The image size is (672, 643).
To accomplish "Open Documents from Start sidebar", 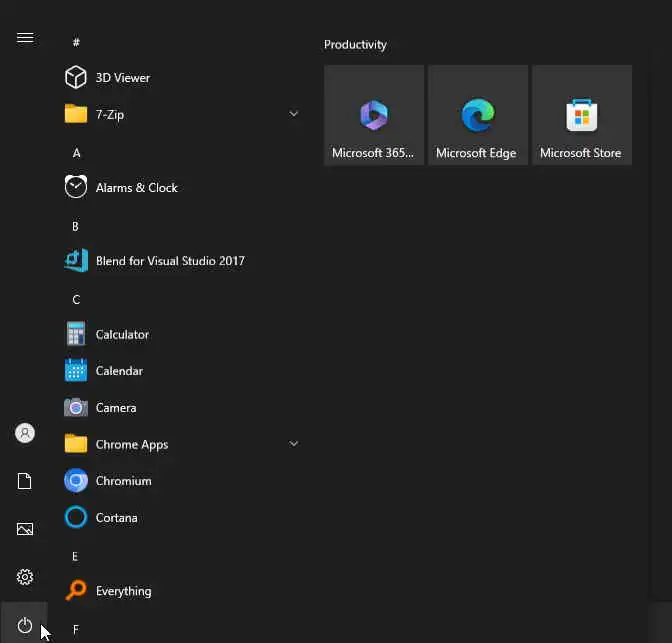I will click(x=25, y=481).
